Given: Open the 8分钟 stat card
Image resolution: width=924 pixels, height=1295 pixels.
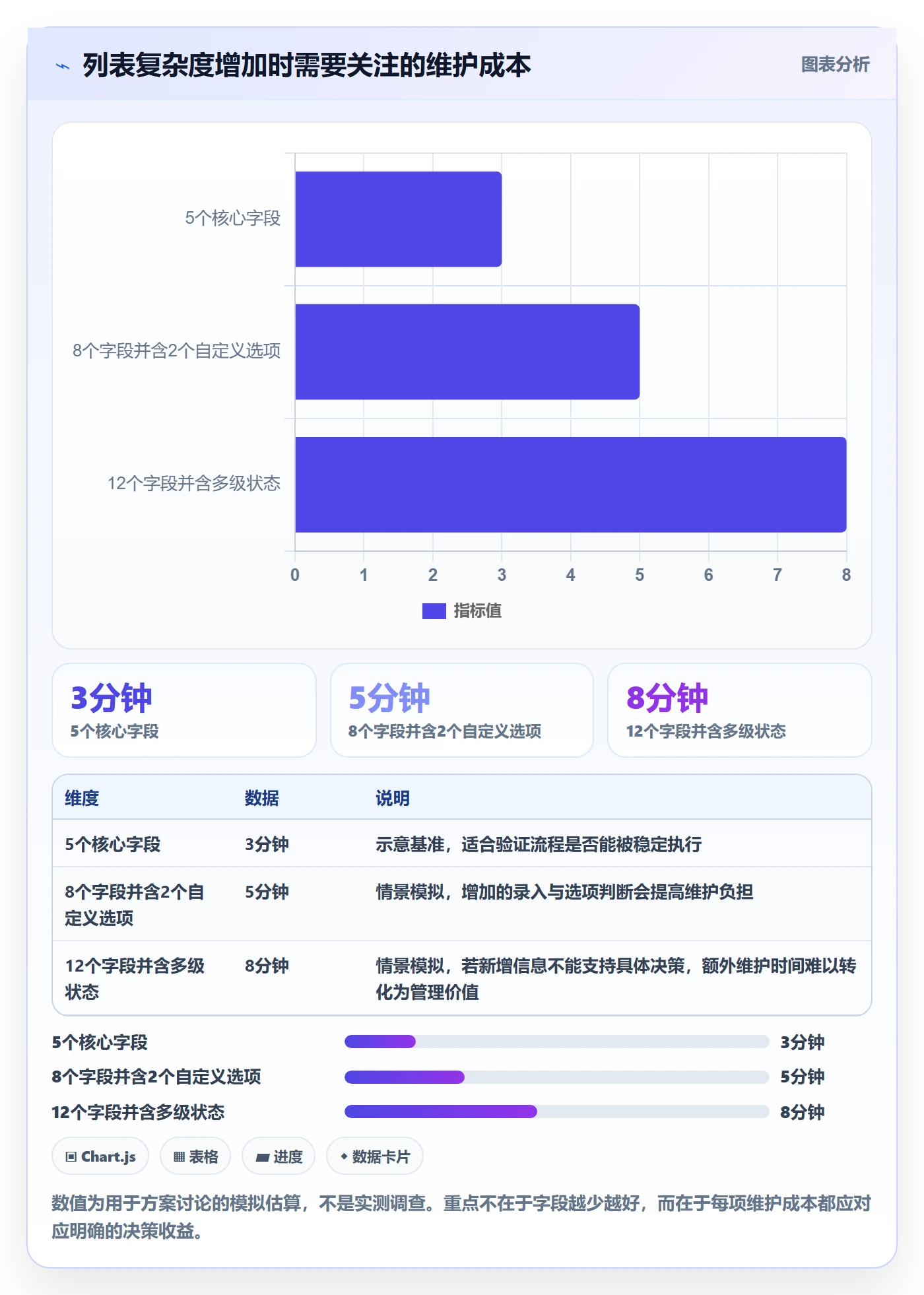Looking at the screenshot, I should pyautogui.click(x=740, y=710).
